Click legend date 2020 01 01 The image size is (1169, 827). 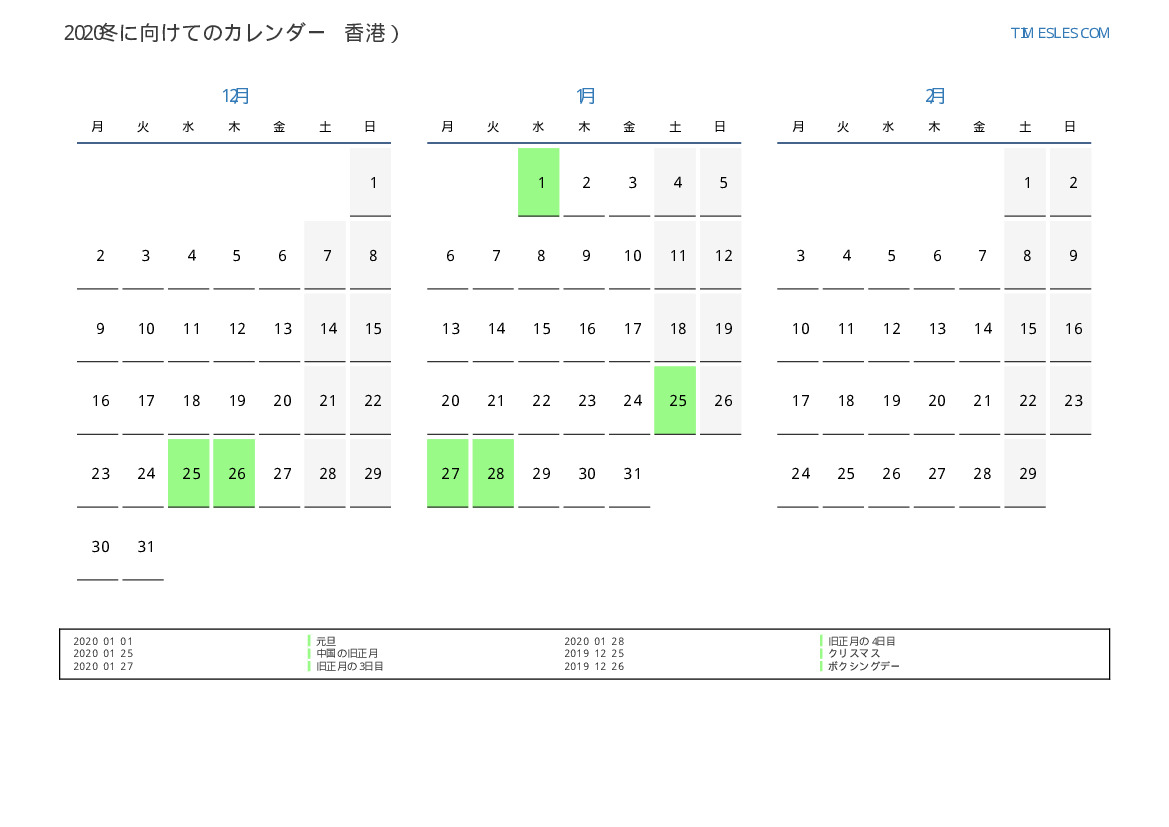pos(103,641)
